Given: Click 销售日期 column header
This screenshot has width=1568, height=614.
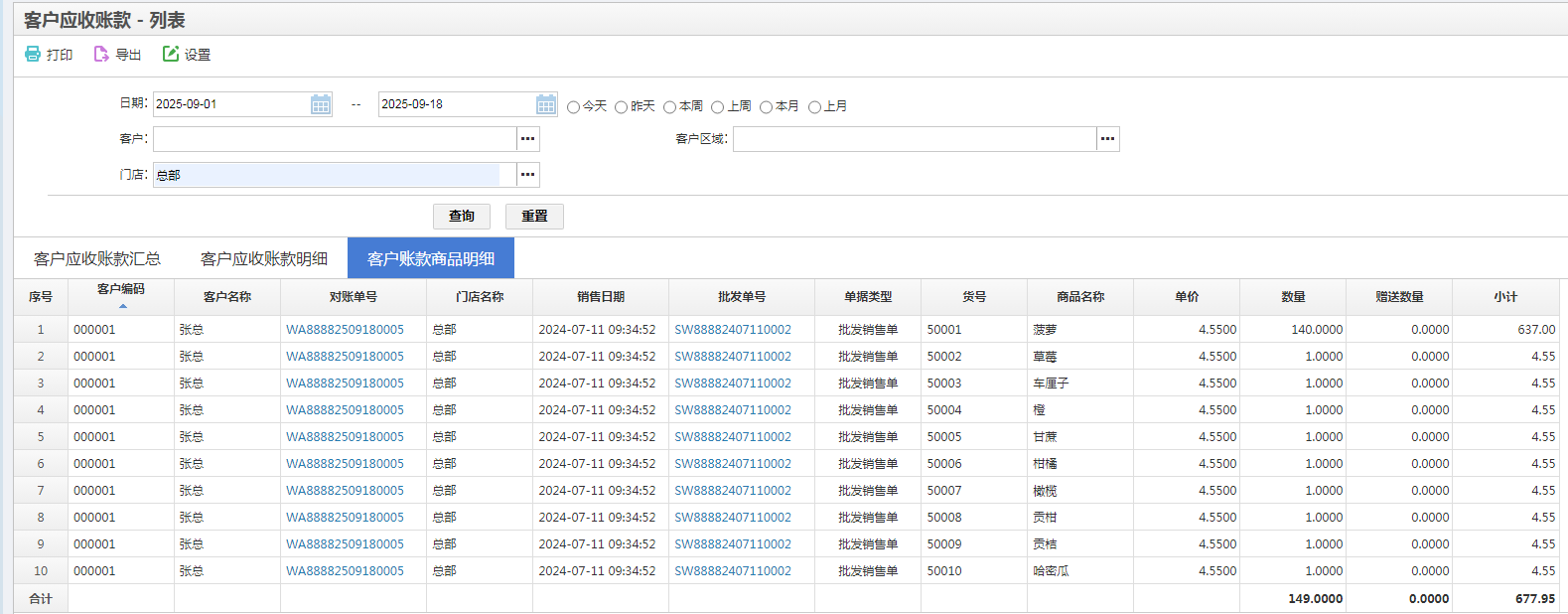Looking at the screenshot, I should coord(601,297).
